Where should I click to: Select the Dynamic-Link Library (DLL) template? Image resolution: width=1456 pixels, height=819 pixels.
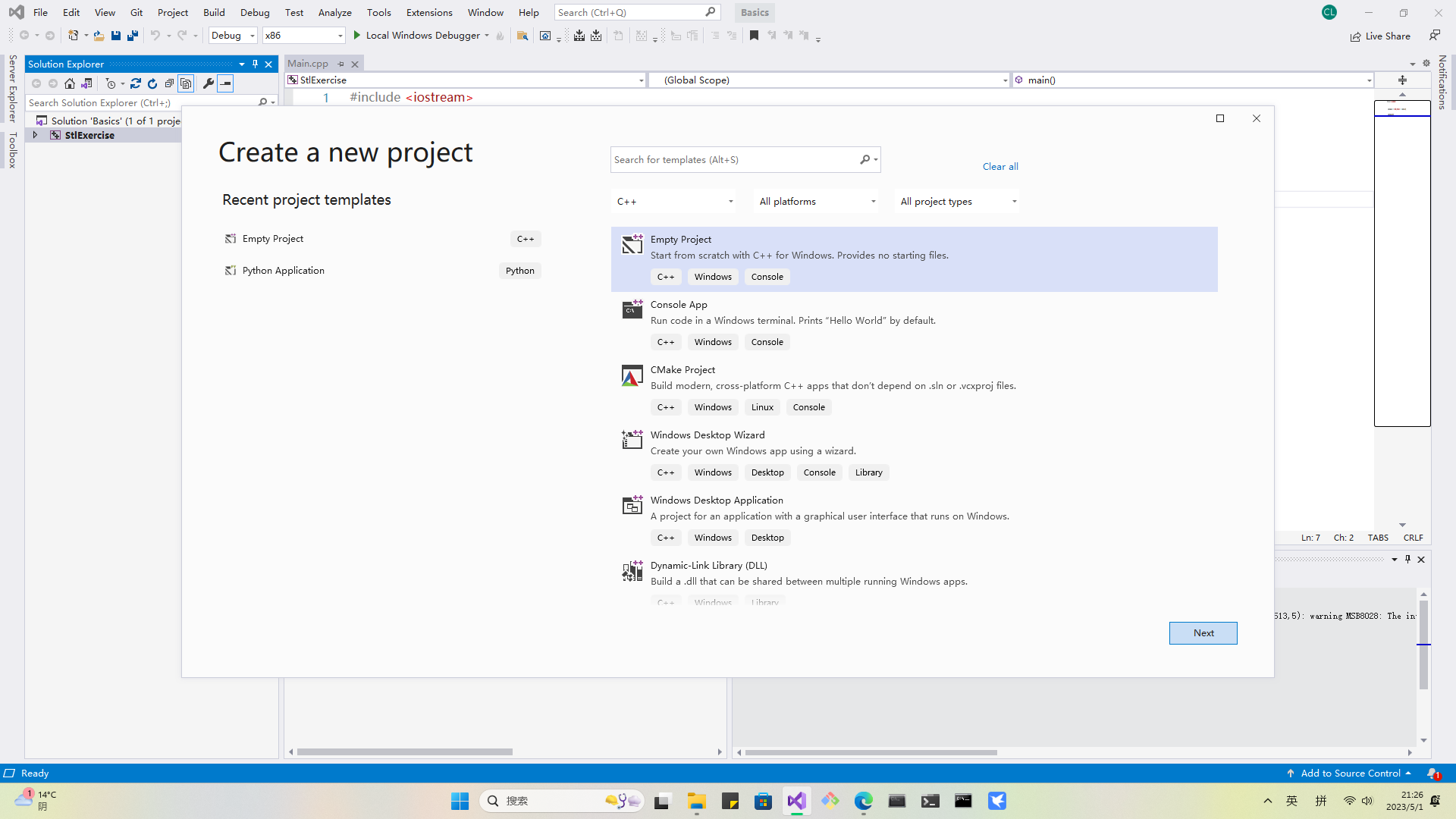pyautogui.click(x=914, y=581)
